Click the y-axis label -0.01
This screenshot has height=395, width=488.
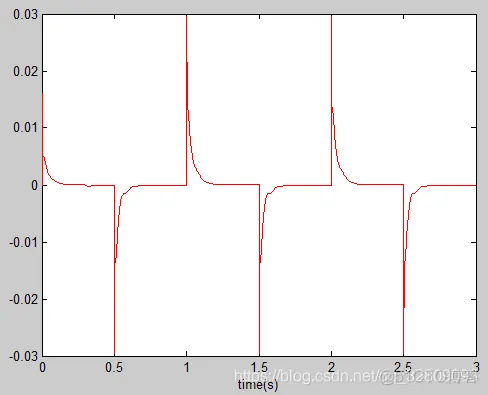pos(23,242)
